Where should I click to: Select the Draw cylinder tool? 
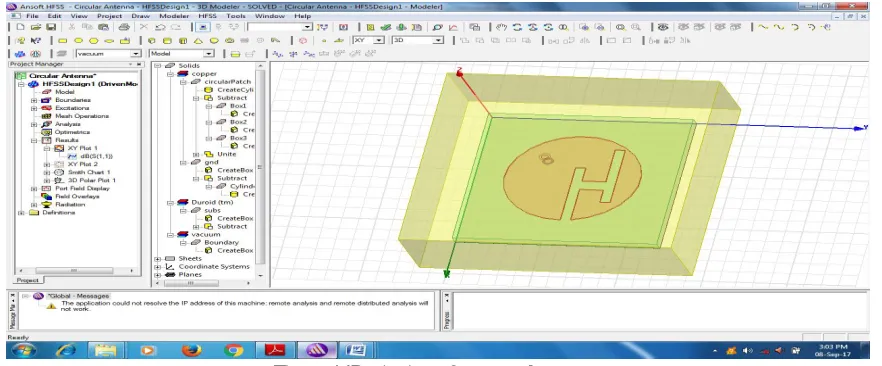167,40
